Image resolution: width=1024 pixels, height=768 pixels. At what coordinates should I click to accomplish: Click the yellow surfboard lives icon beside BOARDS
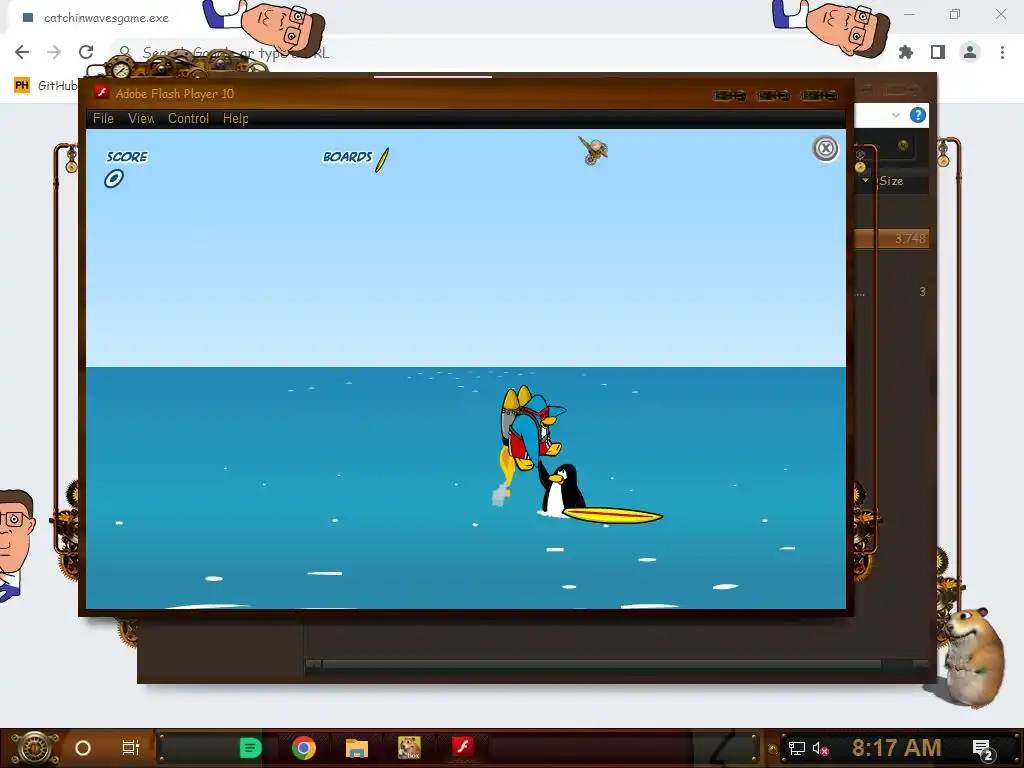[382, 159]
